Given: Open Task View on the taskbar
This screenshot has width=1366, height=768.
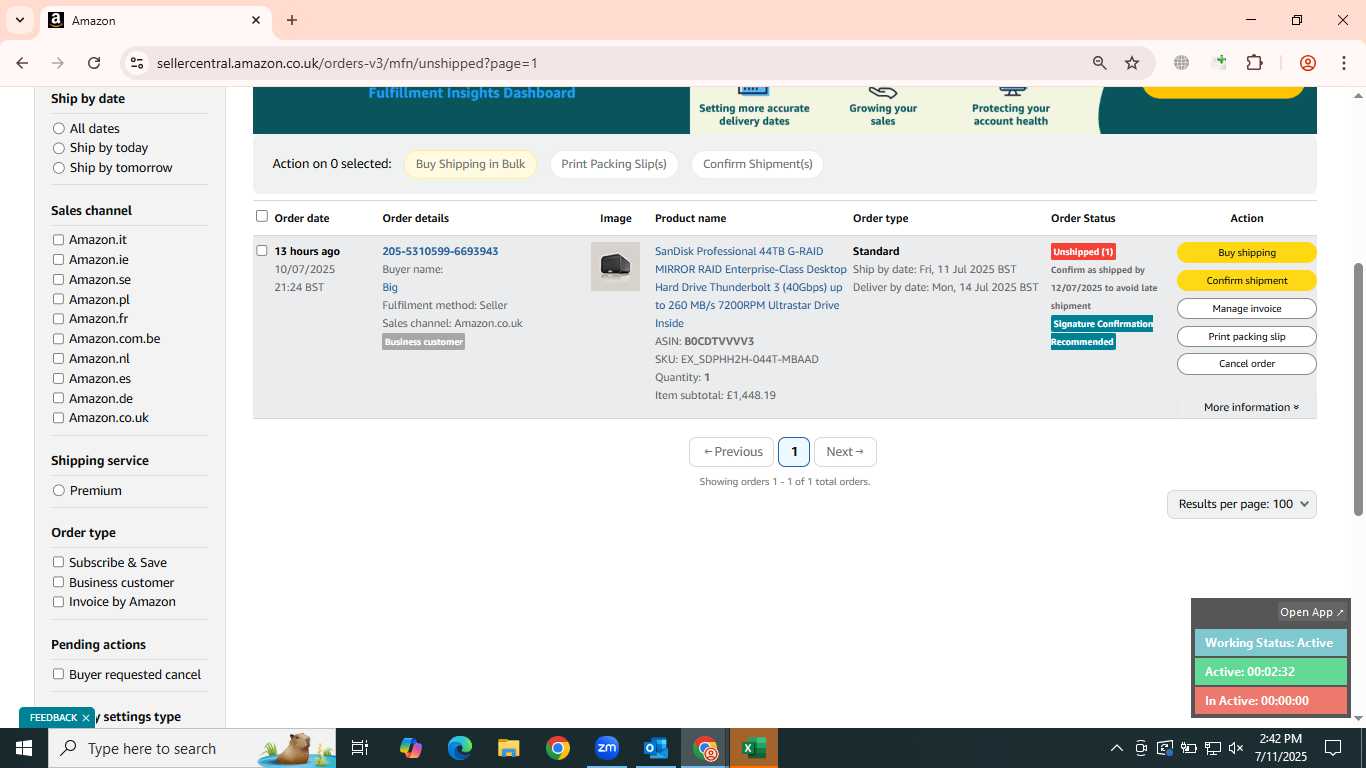Looking at the screenshot, I should click(x=360, y=748).
